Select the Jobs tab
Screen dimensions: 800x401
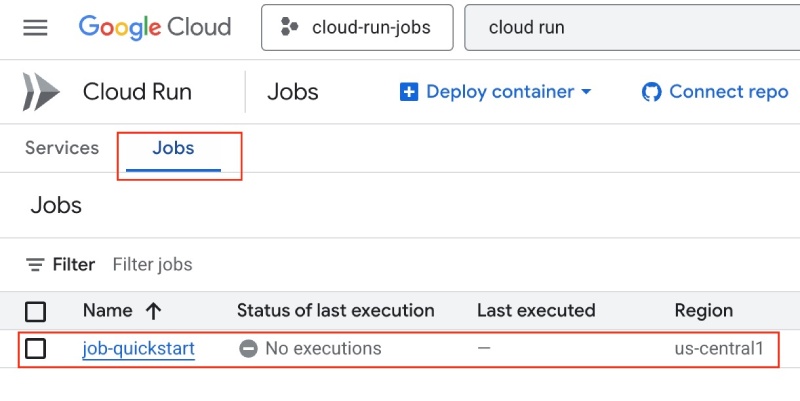[x=173, y=148]
